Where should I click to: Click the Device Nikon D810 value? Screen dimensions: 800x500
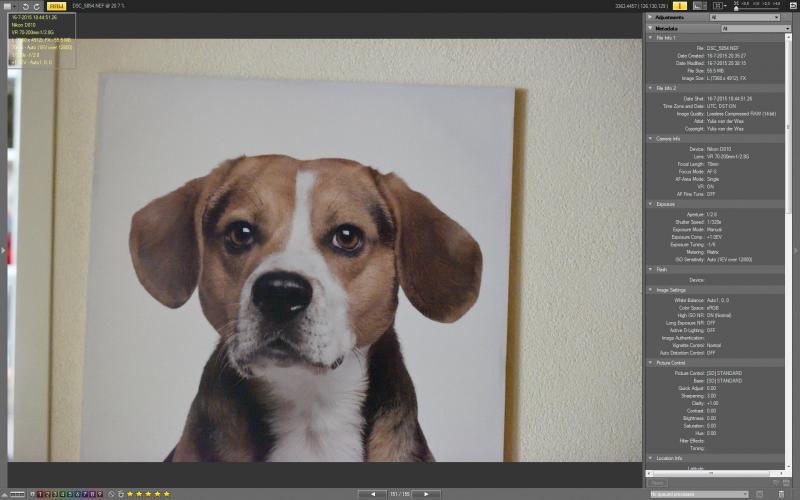pyautogui.click(x=721, y=149)
